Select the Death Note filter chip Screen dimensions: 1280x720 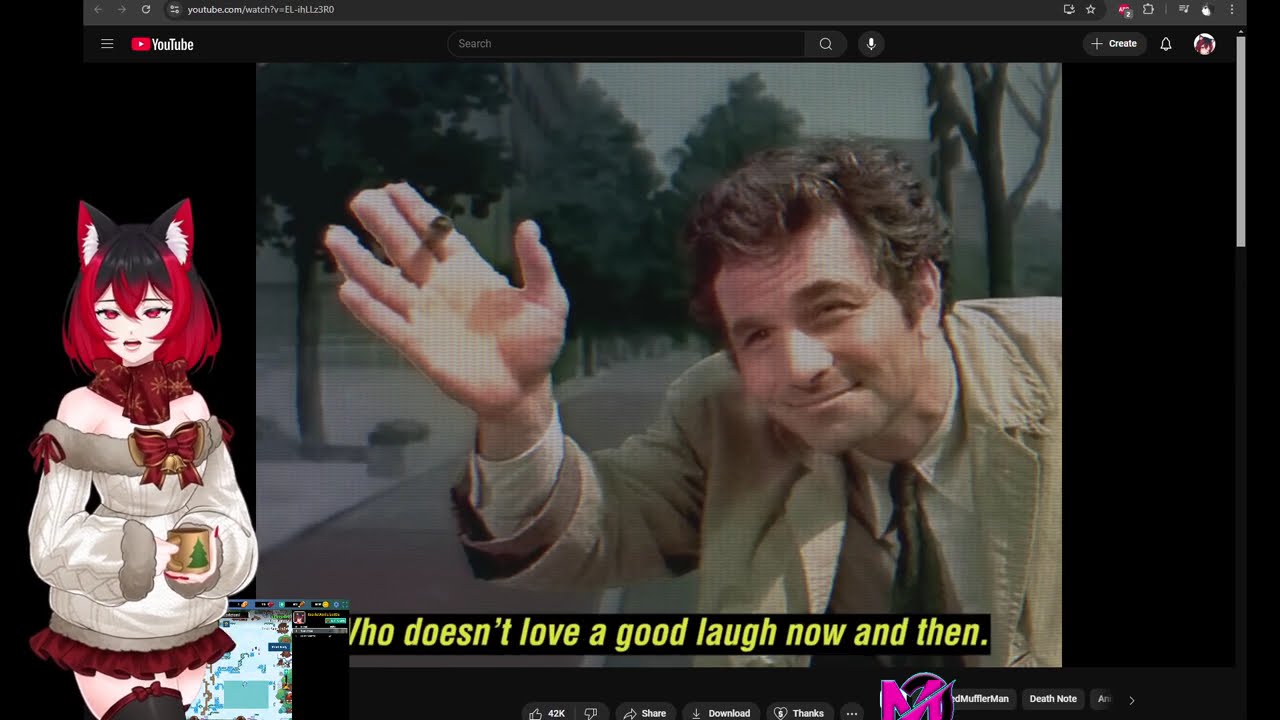tap(1053, 699)
